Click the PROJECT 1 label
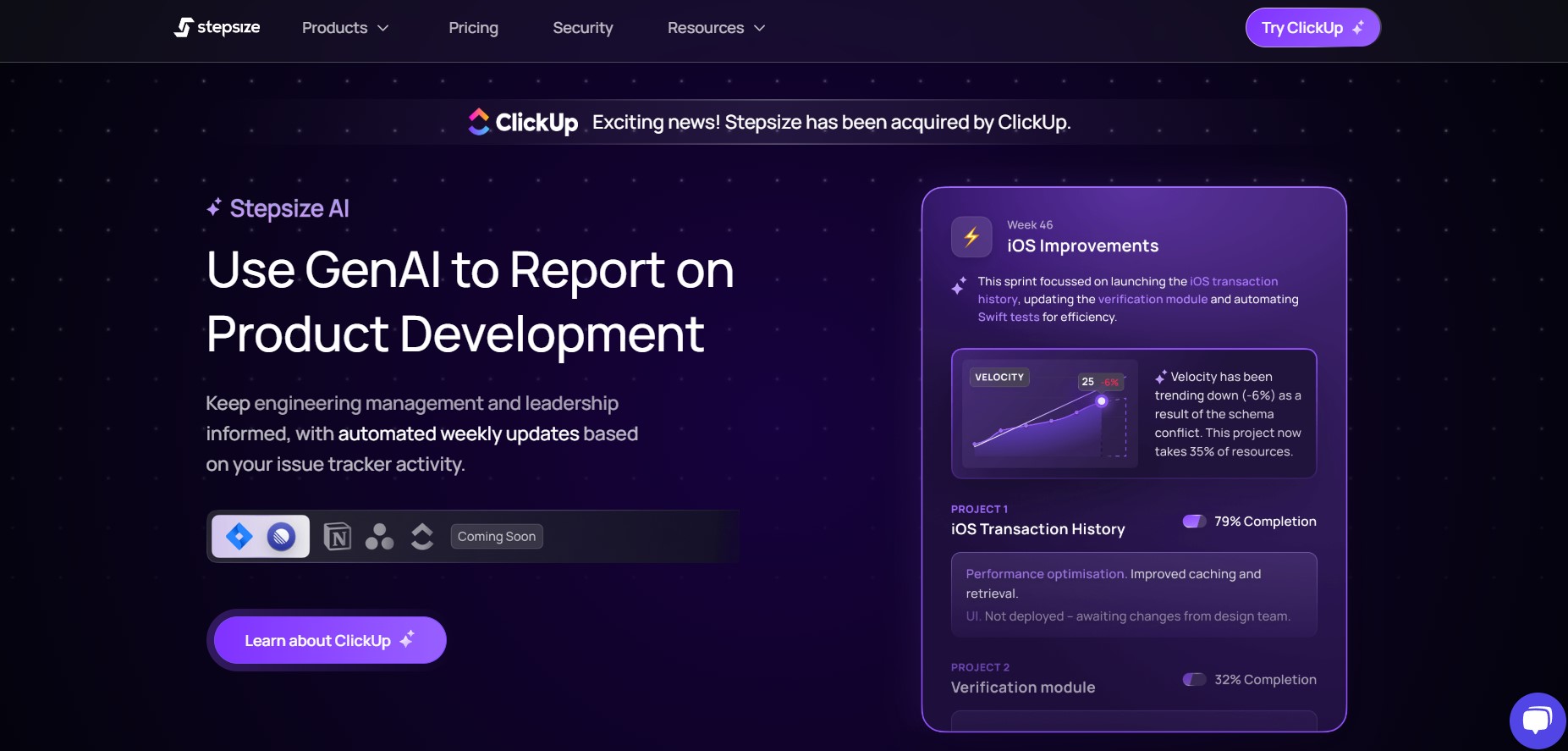1568x751 pixels. (979, 509)
